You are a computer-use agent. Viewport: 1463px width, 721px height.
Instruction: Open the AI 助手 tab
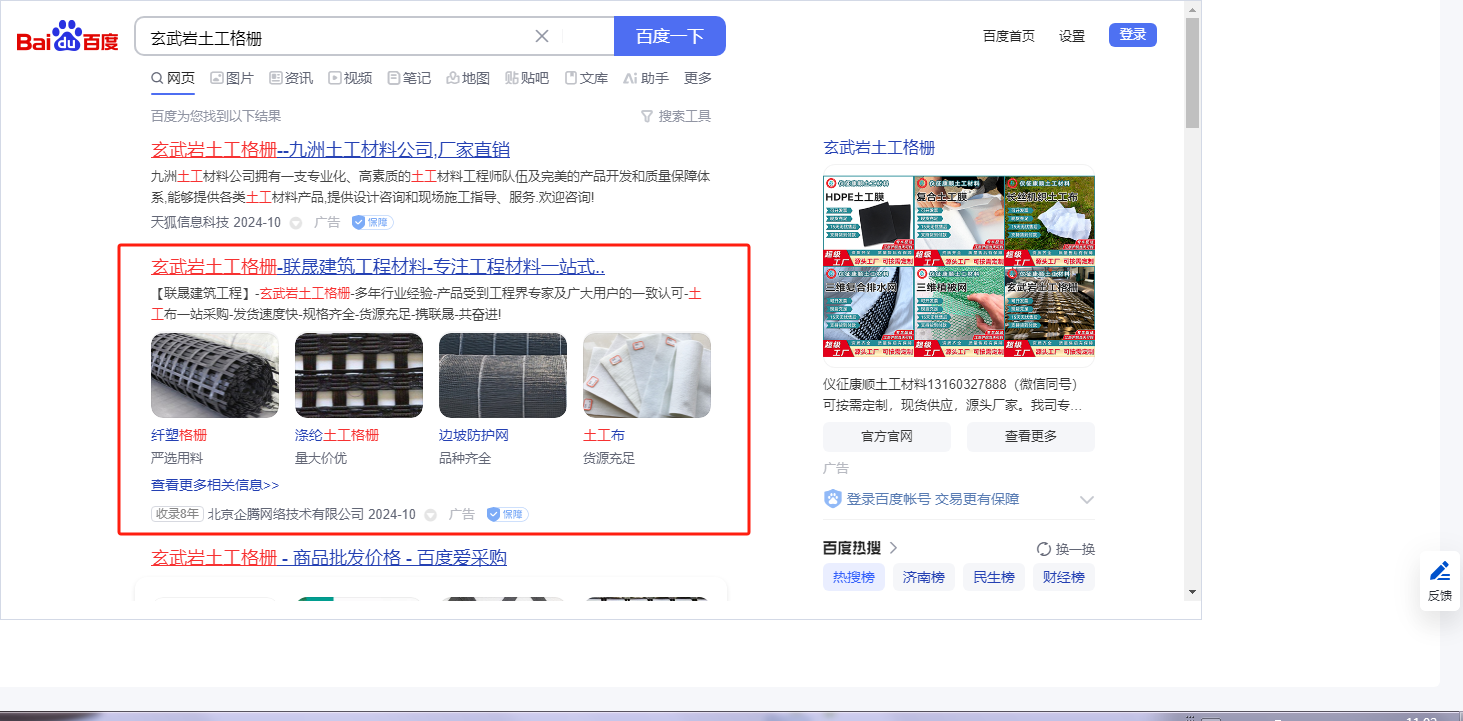click(x=646, y=78)
